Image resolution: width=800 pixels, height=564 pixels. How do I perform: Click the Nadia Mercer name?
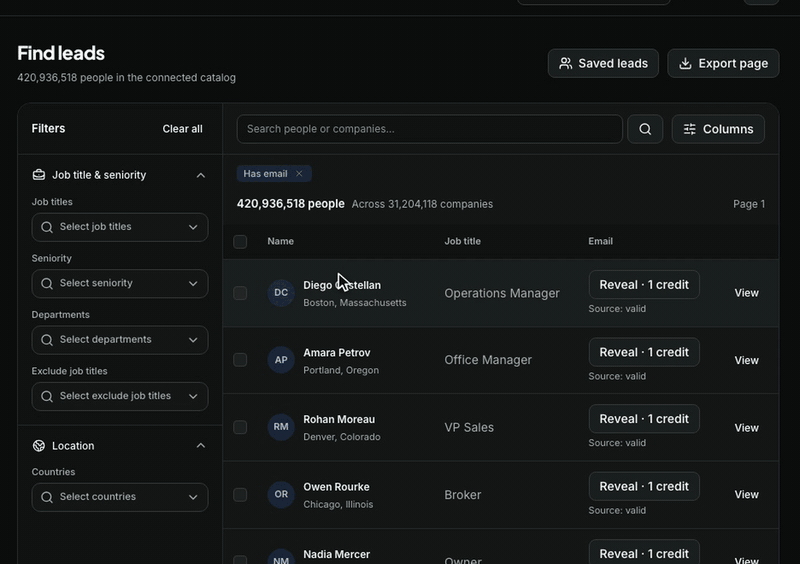336,554
